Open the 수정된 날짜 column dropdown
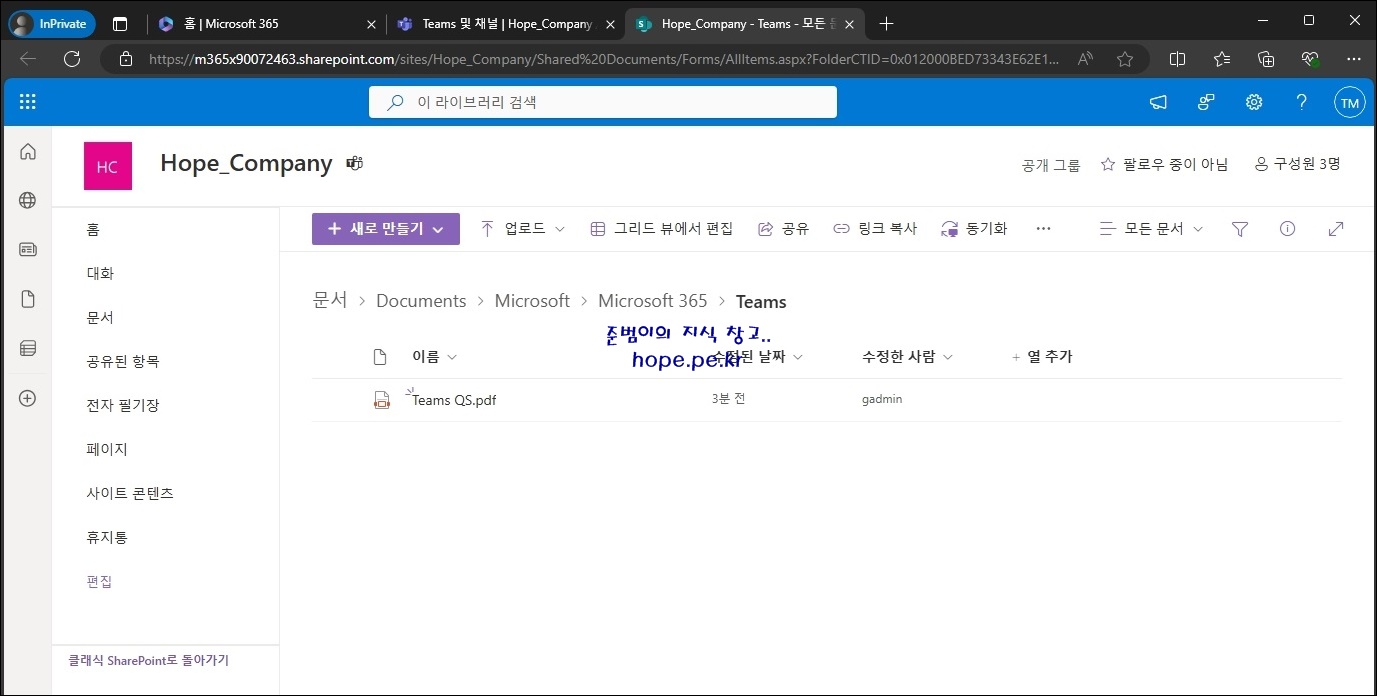The width and height of the screenshot is (1377, 696). (x=758, y=357)
